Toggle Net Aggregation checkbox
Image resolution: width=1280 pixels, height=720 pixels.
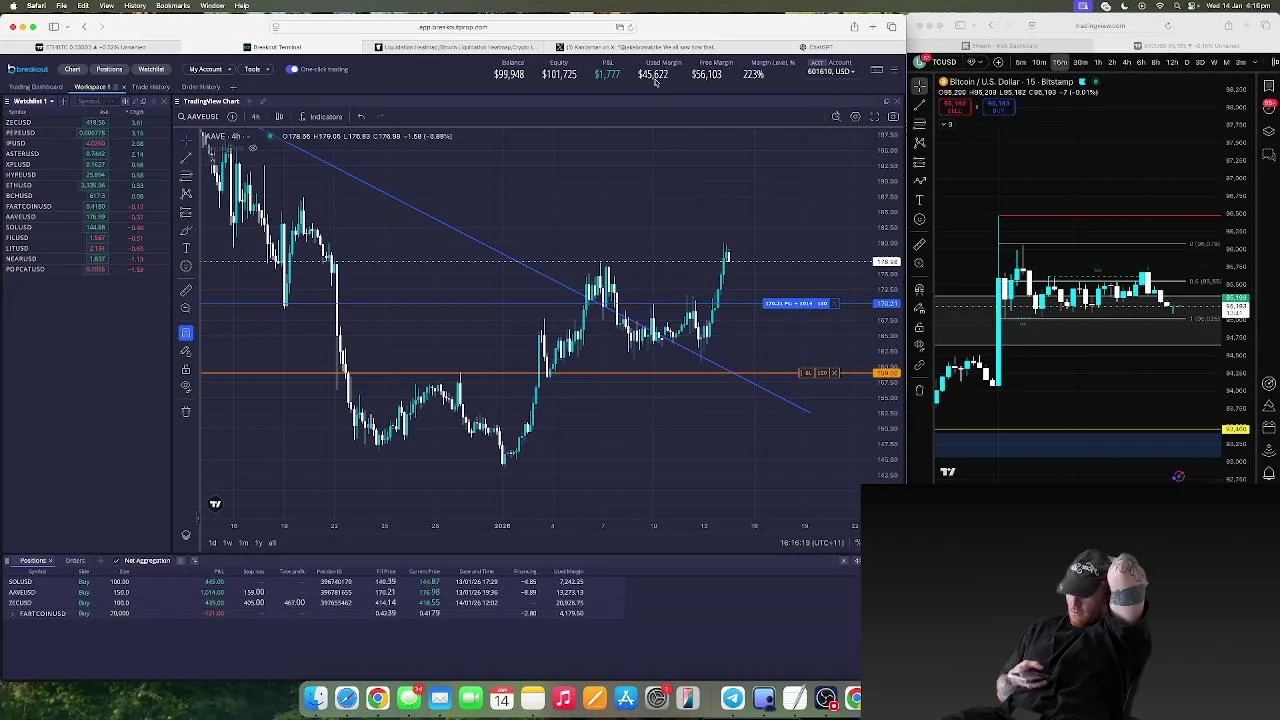click(117, 561)
